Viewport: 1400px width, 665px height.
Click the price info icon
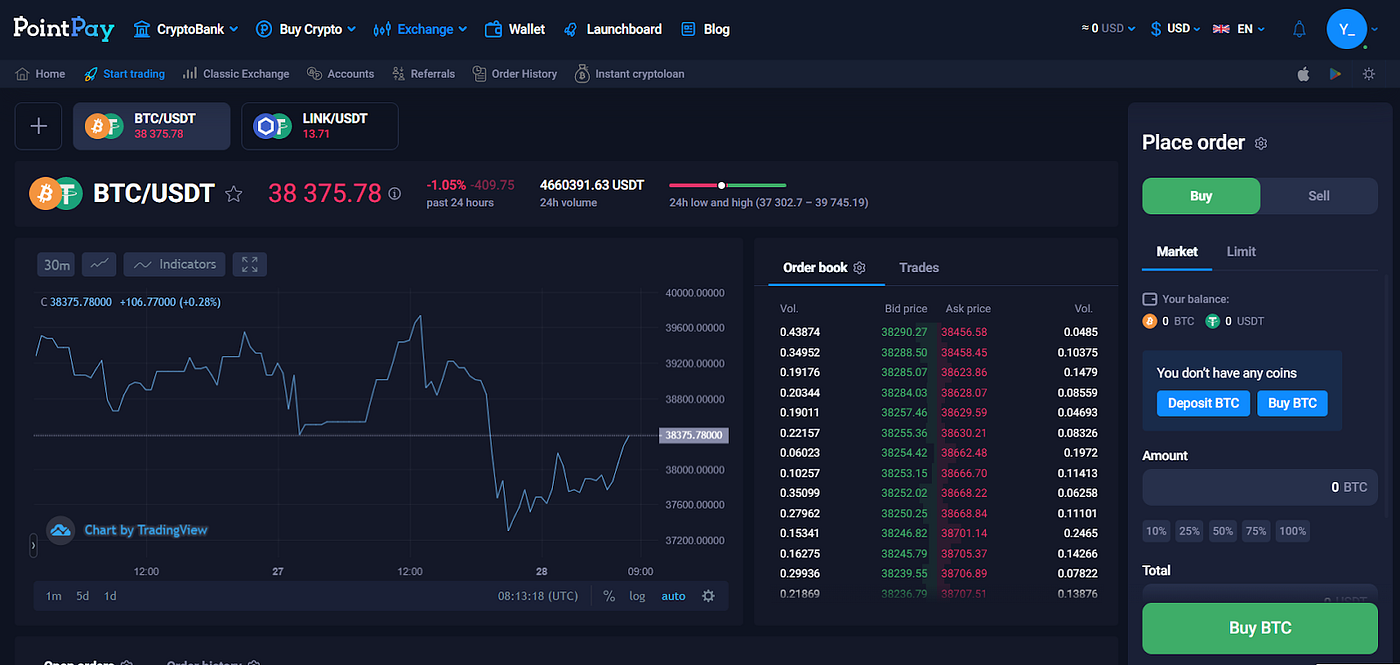pyautogui.click(x=394, y=194)
